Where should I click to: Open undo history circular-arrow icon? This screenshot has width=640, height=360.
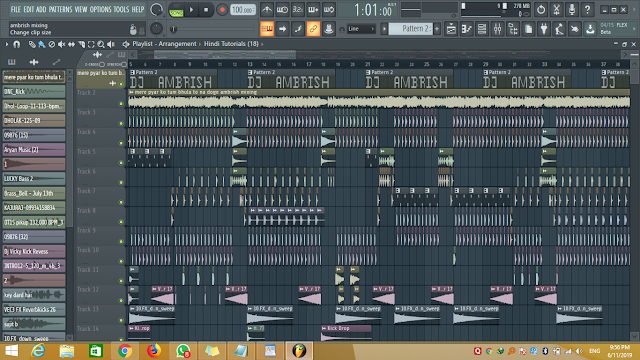click(x=541, y=9)
